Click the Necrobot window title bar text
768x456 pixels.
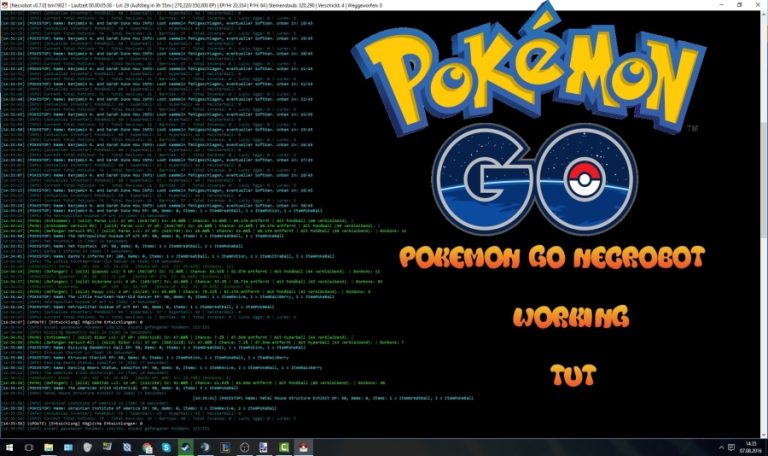(196, 5)
